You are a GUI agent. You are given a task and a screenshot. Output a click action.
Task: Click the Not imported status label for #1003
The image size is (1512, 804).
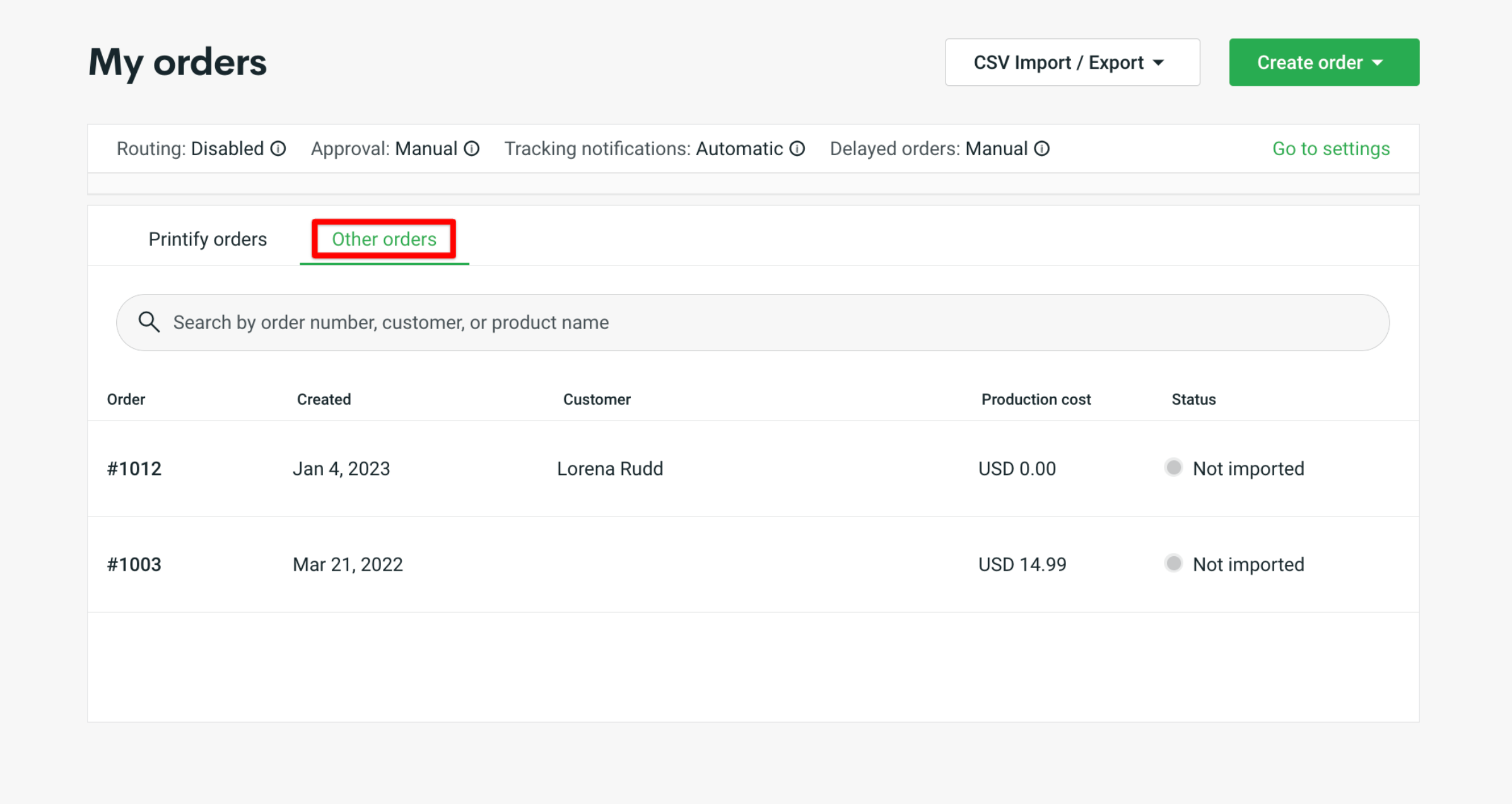[x=1248, y=563]
